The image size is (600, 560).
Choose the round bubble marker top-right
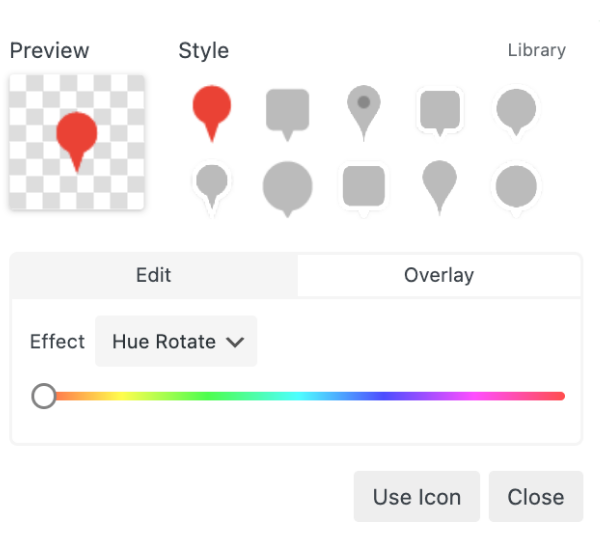(x=516, y=110)
